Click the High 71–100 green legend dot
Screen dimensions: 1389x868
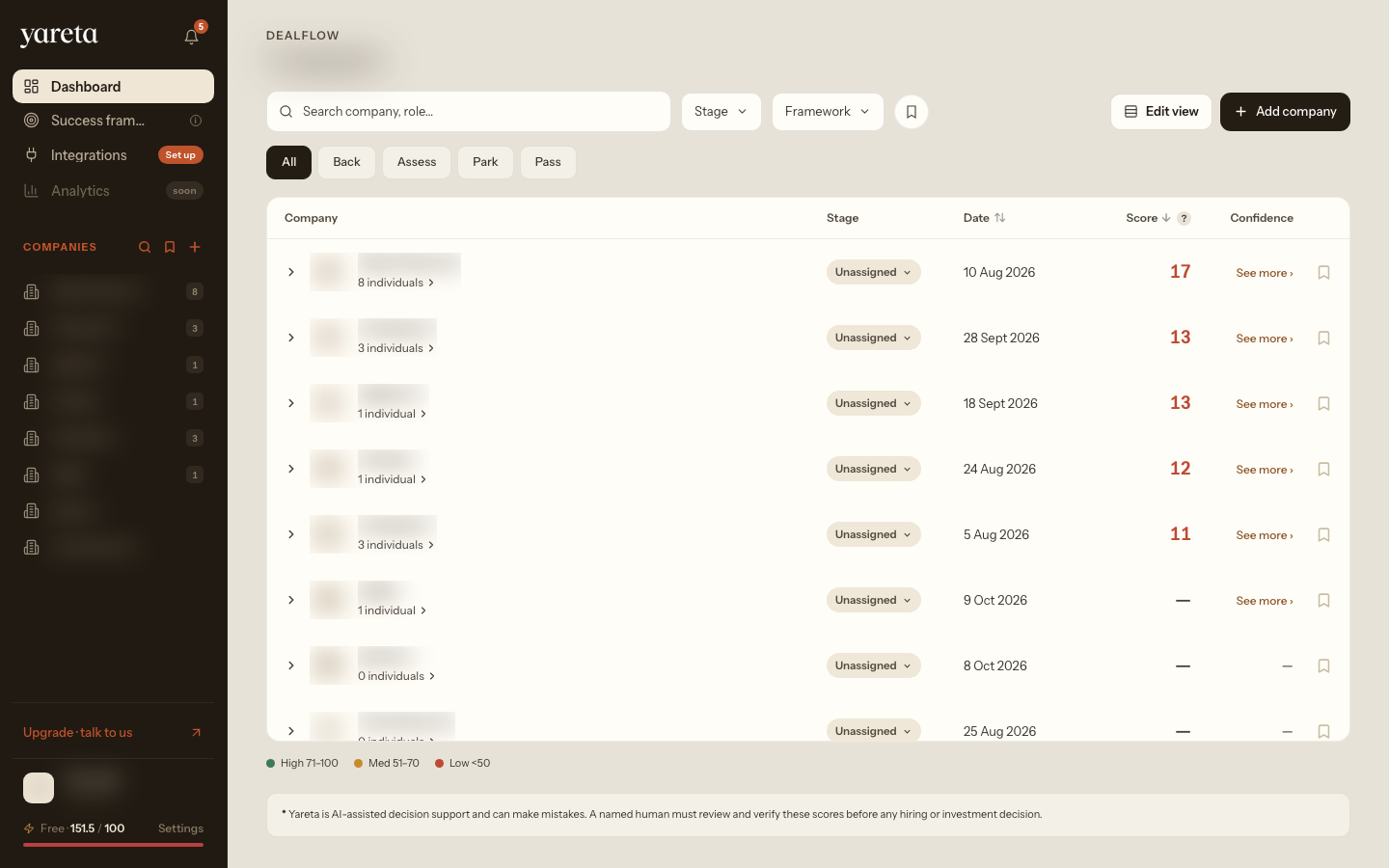pyautogui.click(x=271, y=764)
